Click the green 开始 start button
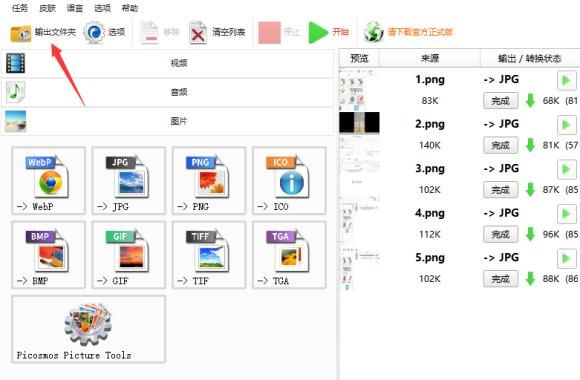The width and height of the screenshot is (580, 380). [x=328, y=32]
